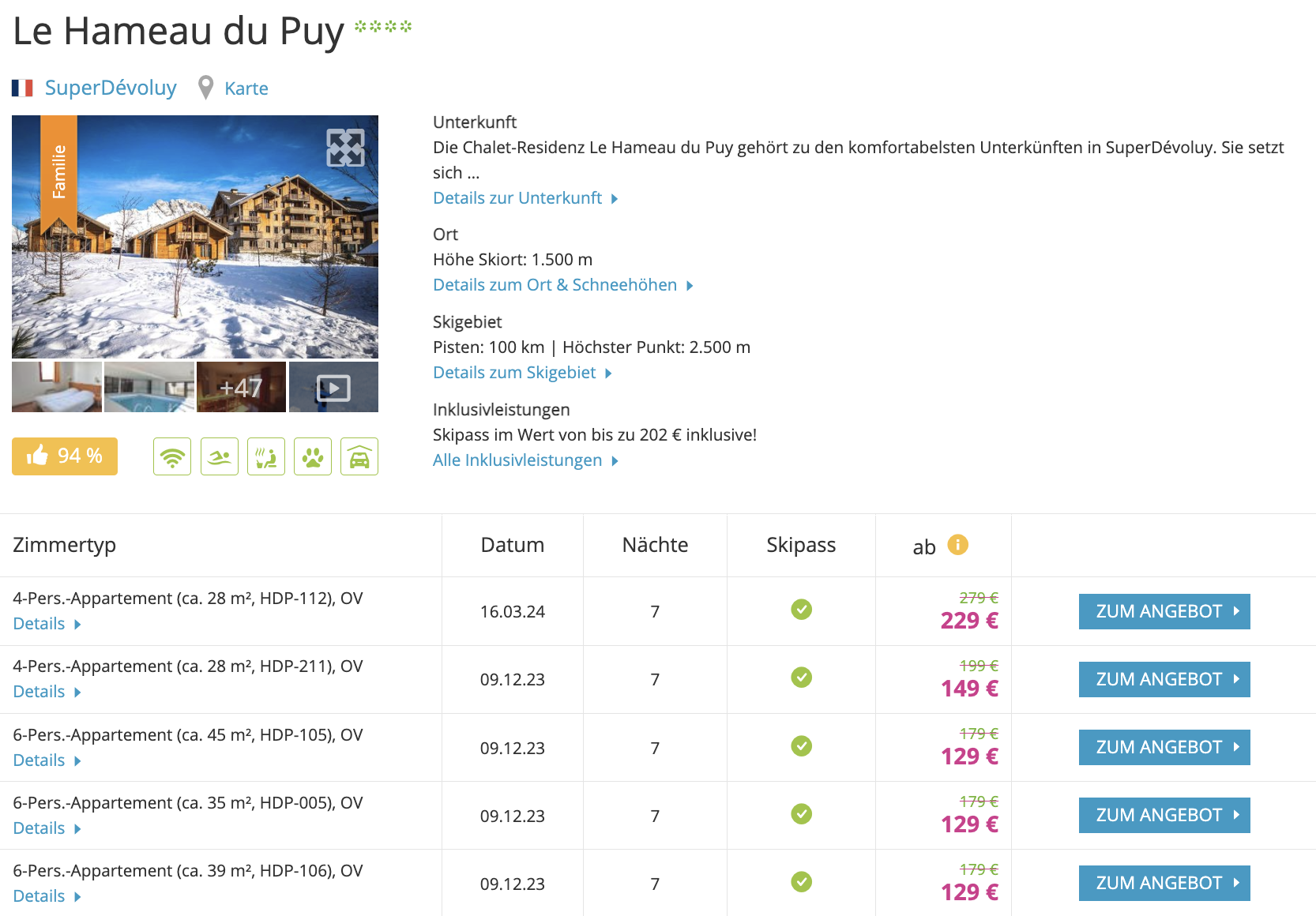Click skipass checkmark in HDP-211 row
The width and height of the screenshot is (1316, 916).
802,678
